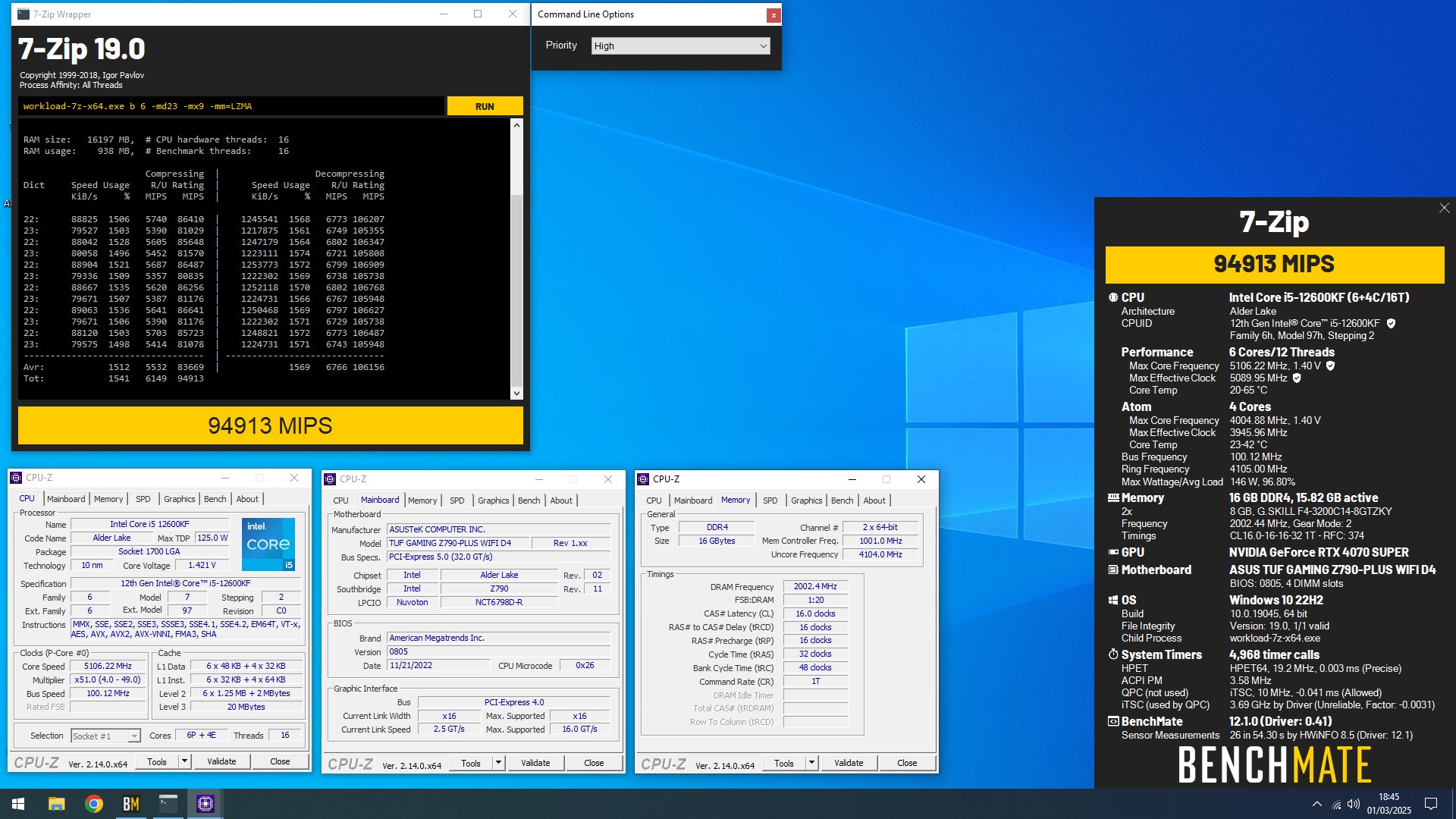
Task: Click the yellow RUN button in 7-Zip Wrapper
Action: [x=485, y=106]
